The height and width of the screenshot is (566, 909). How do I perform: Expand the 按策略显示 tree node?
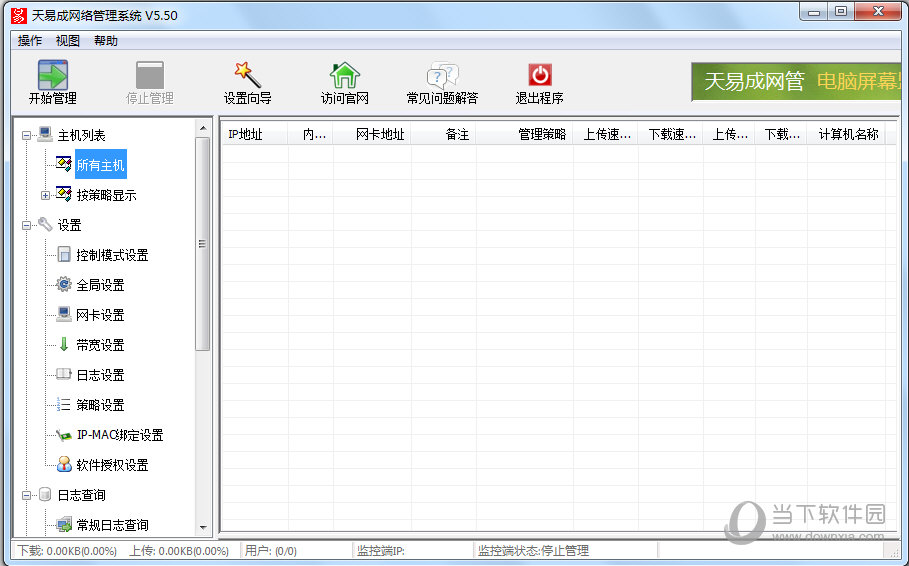pyautogui.click(x=45, y=195)
